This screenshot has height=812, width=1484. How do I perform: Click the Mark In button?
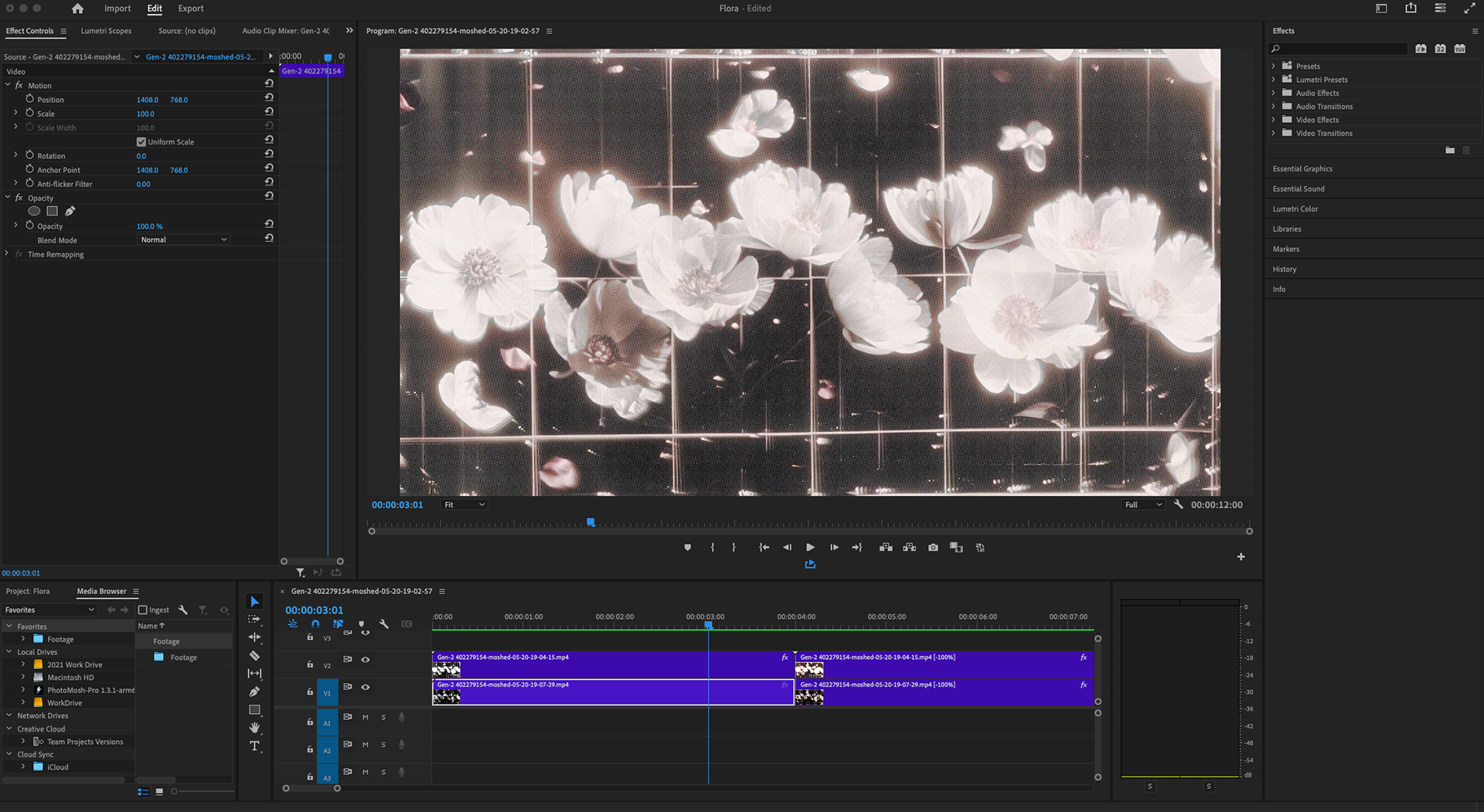(712, 547)
